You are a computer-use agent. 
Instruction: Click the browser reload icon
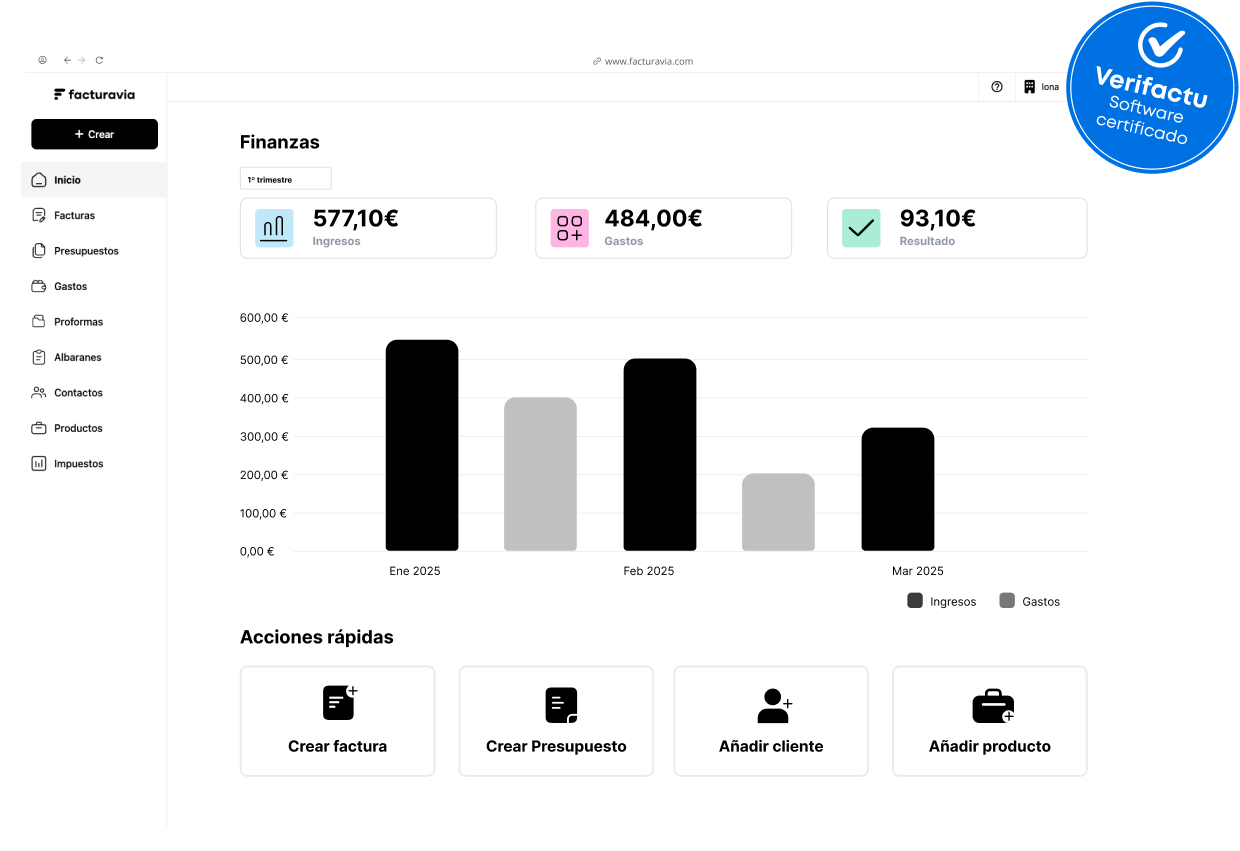pyautogui.click(x=99, y=61)
